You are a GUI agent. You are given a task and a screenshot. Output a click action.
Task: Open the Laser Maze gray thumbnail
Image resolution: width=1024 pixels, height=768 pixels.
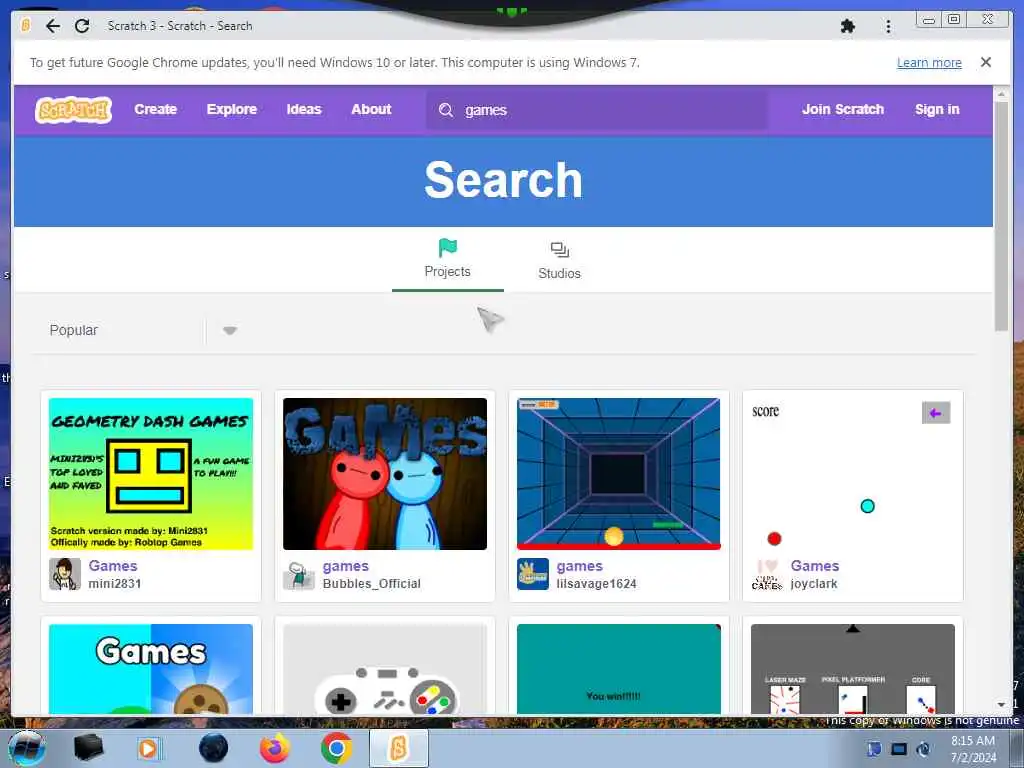tap(852, 669)
